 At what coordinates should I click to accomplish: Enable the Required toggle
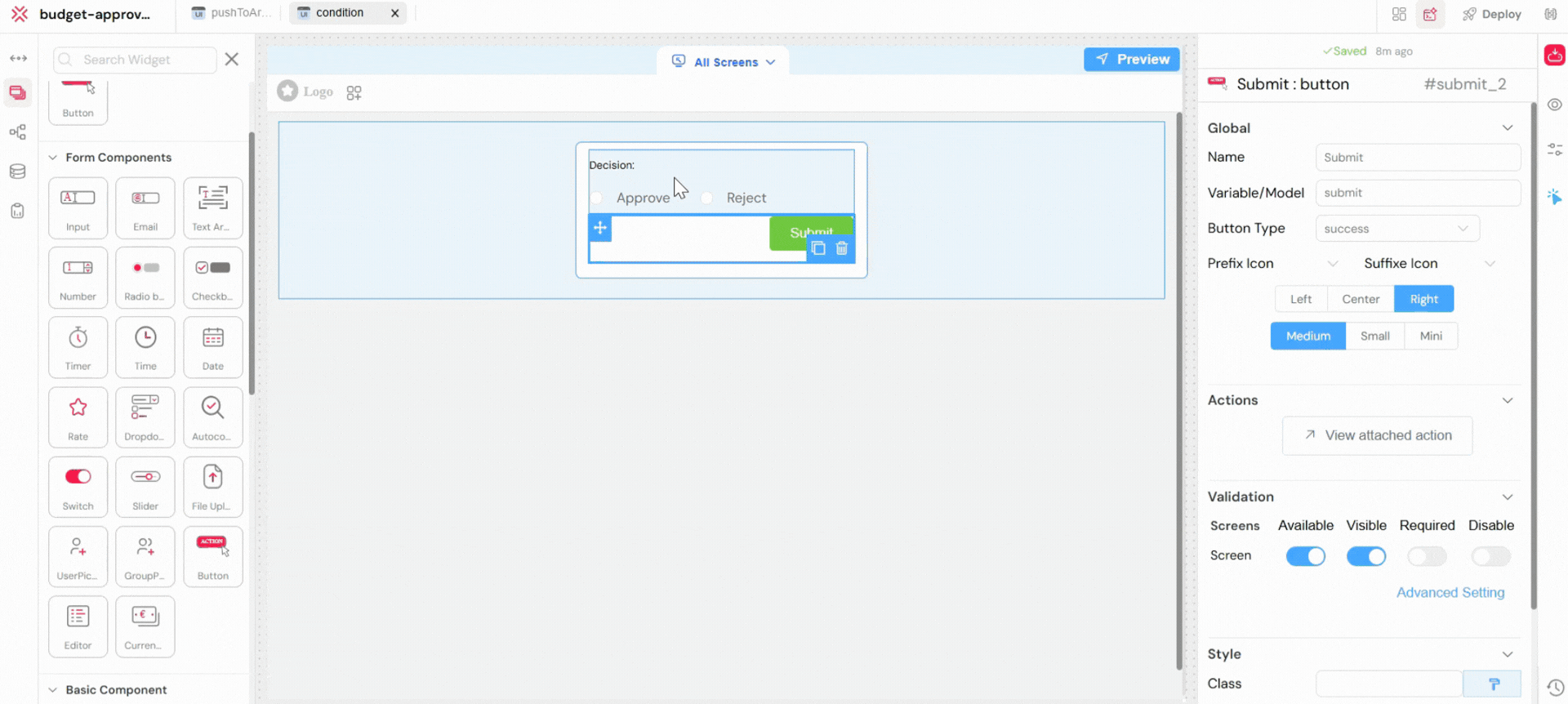point(1427,556)
